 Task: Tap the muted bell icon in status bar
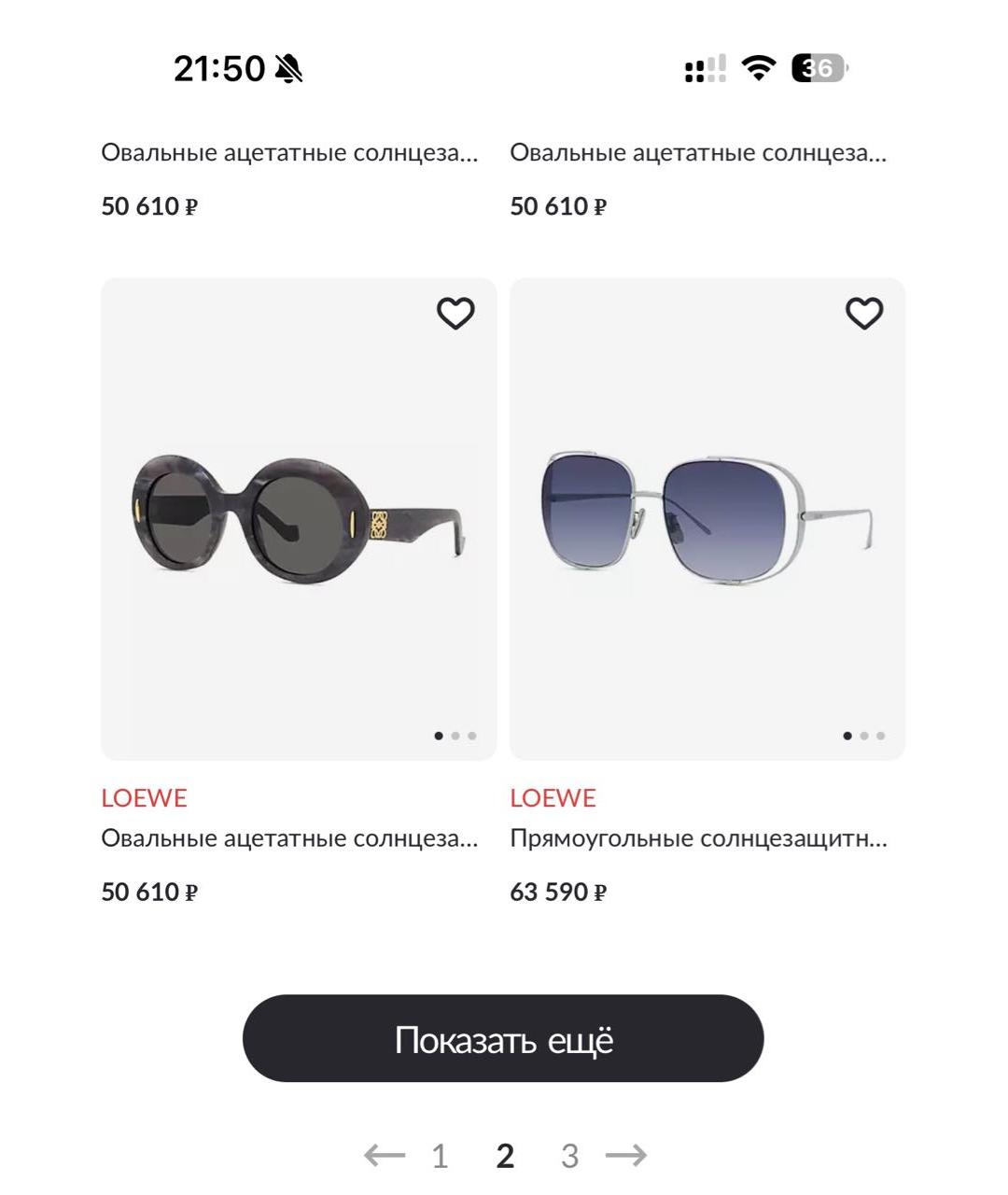click(289, 68)
